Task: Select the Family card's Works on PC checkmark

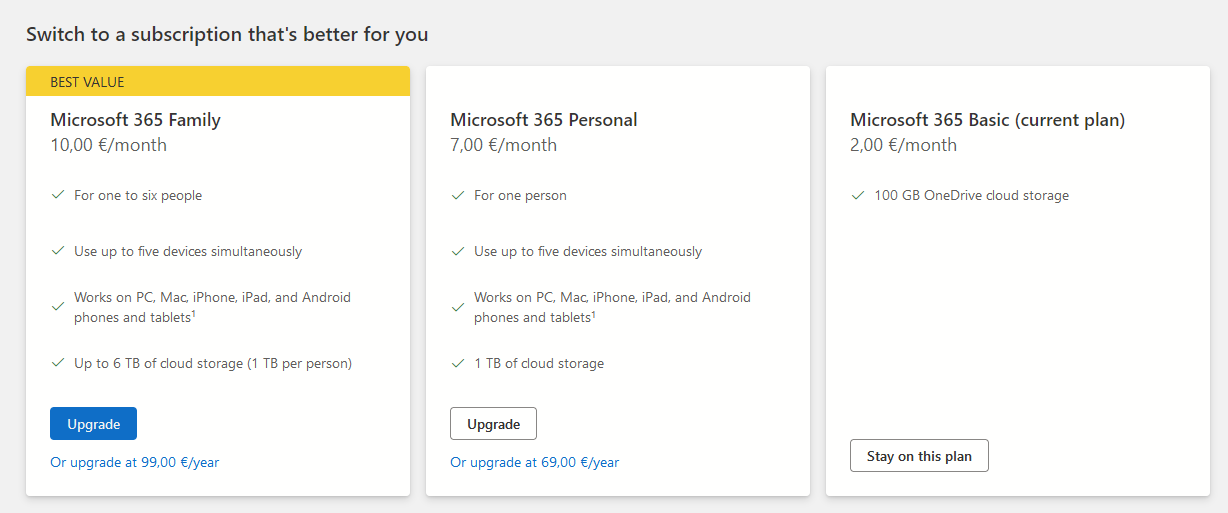Action: 58,307
